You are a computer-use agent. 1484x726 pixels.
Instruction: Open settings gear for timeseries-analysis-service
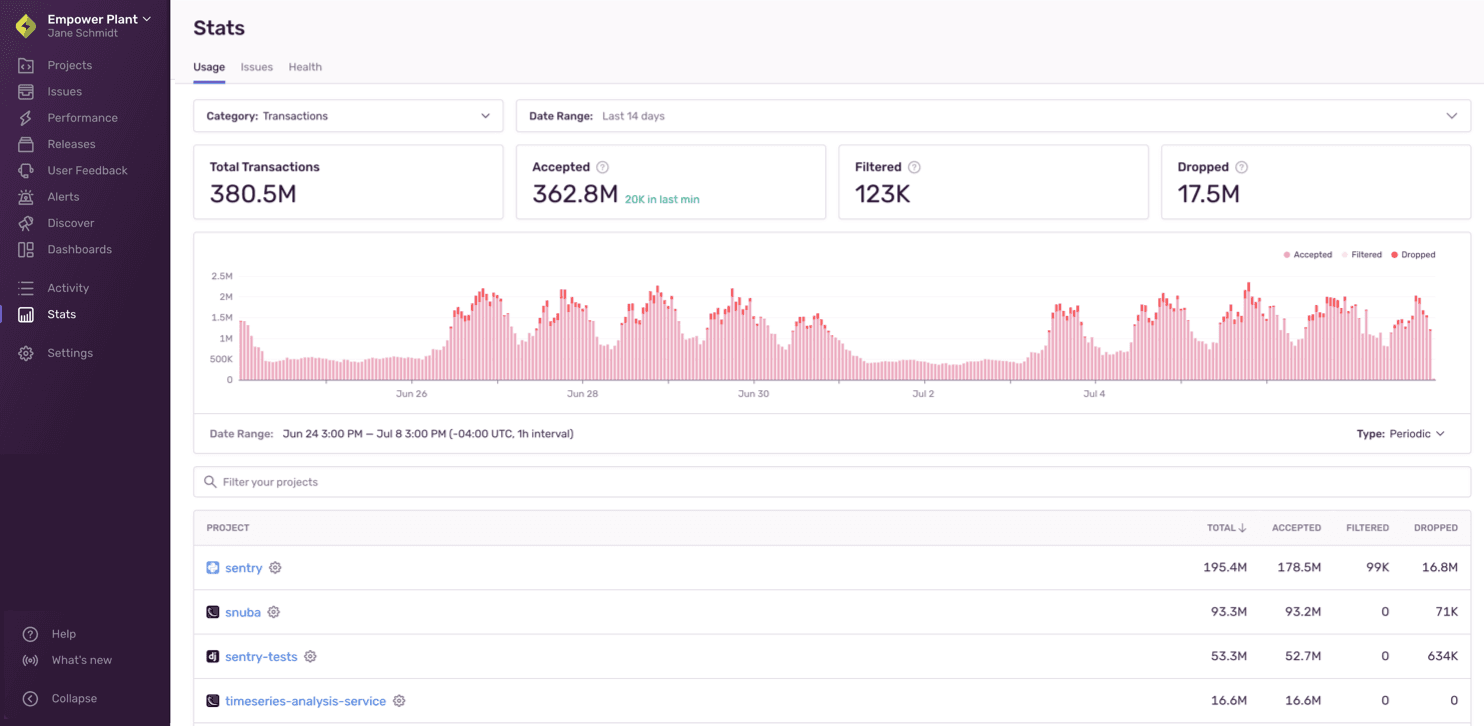pyautogui.click(x=399, y=701)
